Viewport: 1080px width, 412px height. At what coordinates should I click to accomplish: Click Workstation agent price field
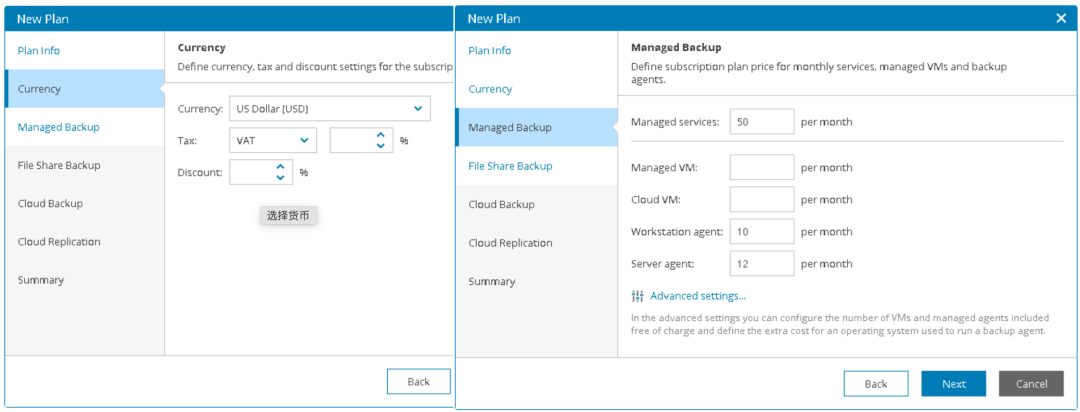click(762, 231)
